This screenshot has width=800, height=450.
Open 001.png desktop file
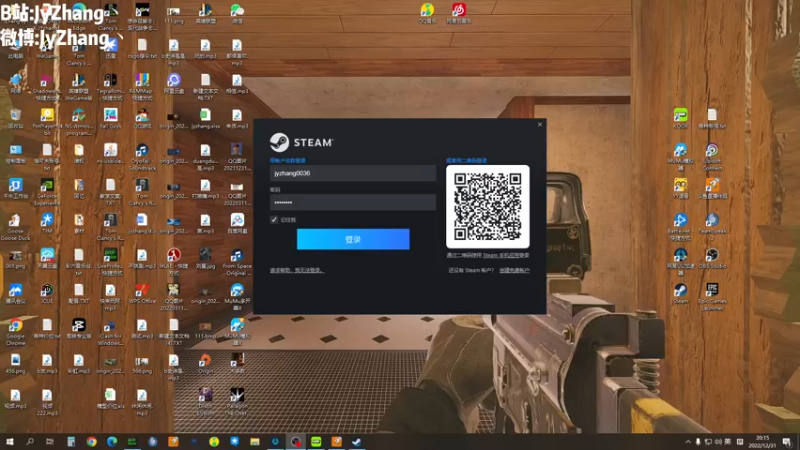tap(15, 259)
